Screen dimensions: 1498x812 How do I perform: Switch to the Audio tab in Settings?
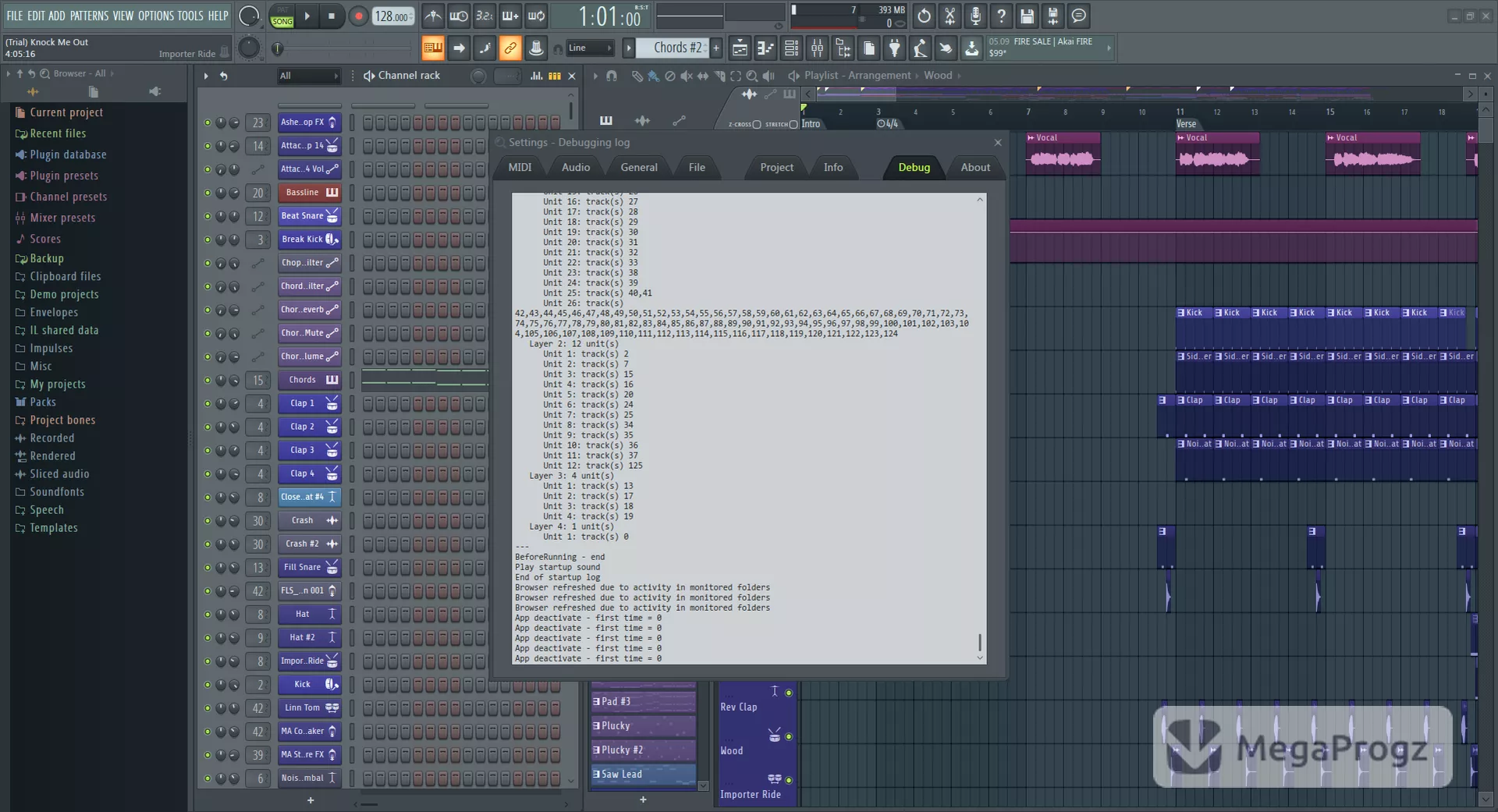[576, 168]
